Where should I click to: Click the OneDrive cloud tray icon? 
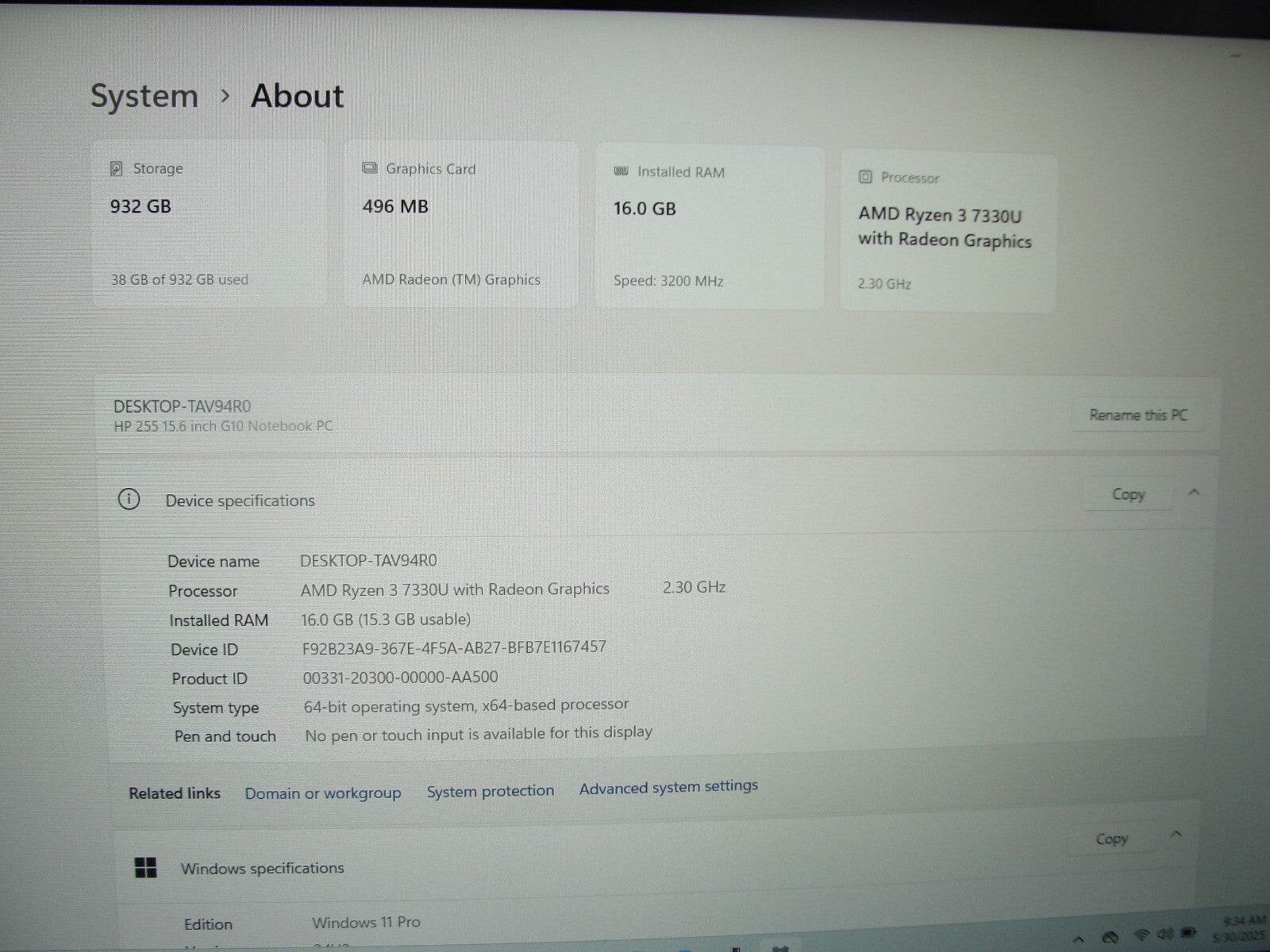[1110, 937]
